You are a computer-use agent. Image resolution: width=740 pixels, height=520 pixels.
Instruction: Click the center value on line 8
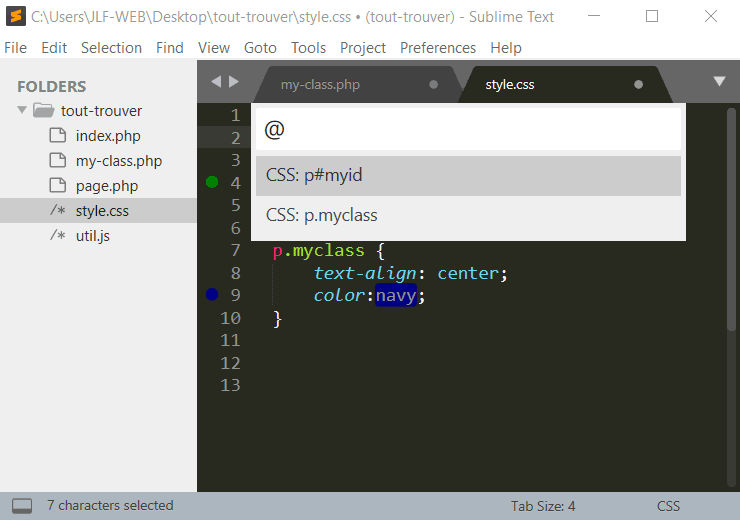pos(468,273)
